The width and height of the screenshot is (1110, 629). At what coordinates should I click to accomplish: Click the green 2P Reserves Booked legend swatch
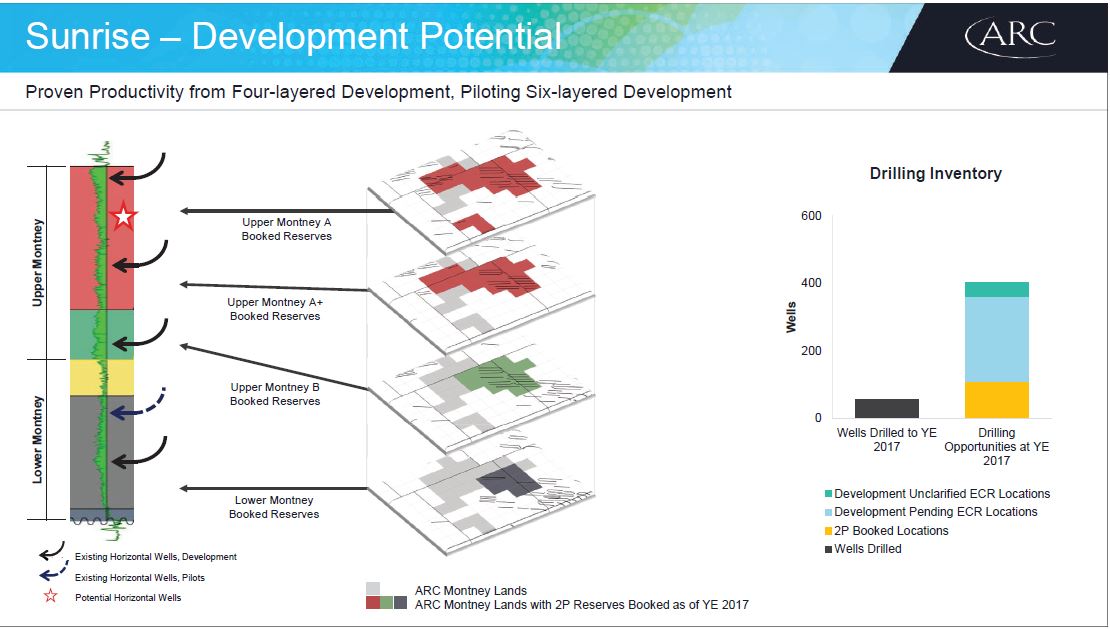[x=387, y=603]
